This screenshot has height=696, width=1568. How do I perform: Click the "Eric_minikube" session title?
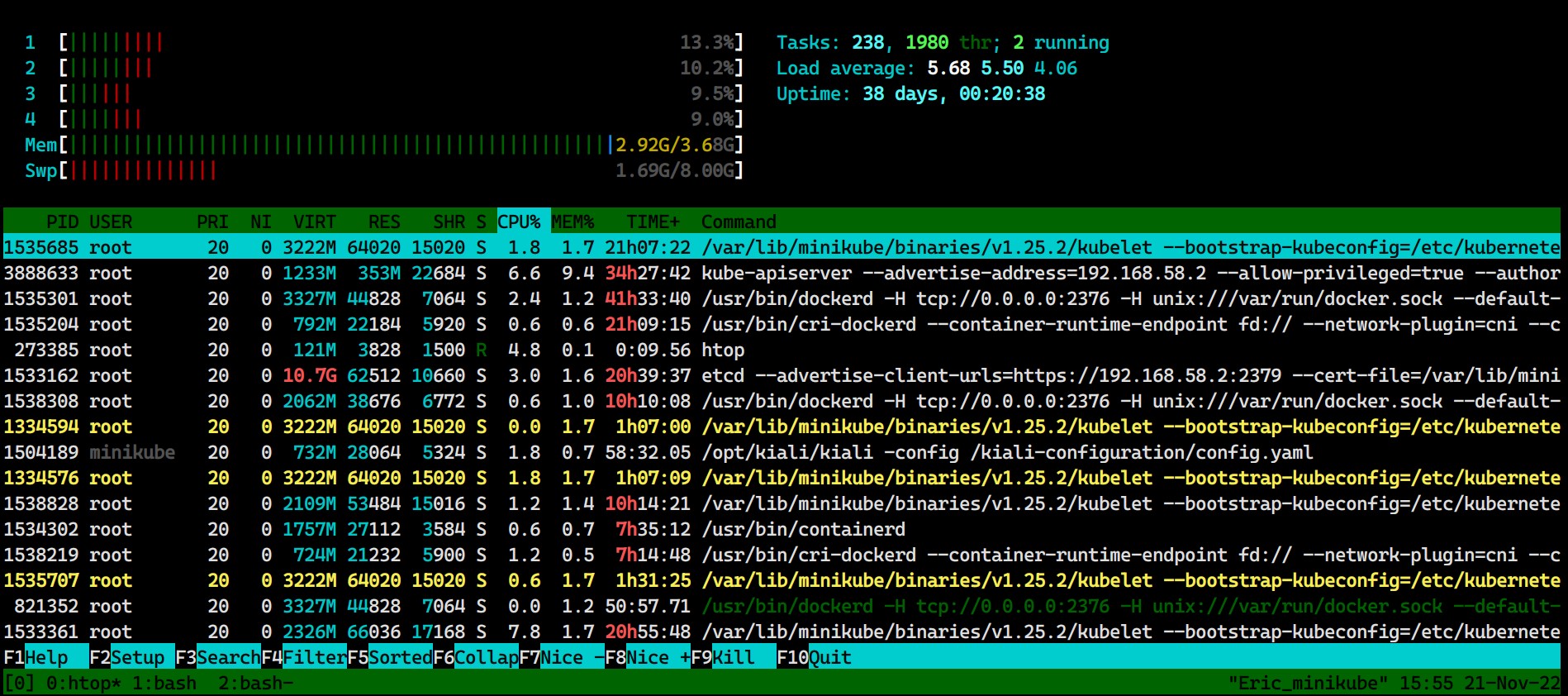1308,683
